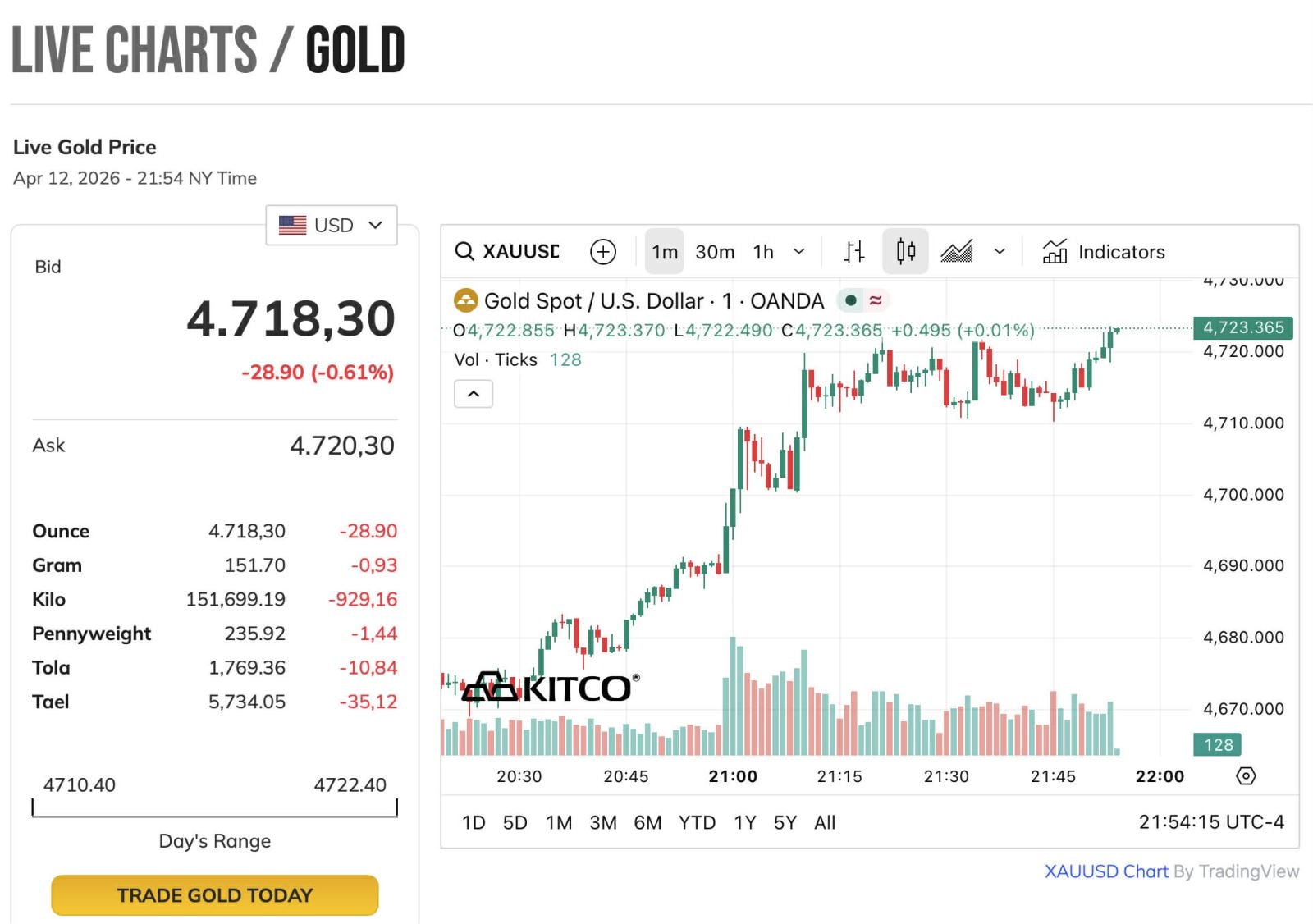Select the Candles chart style icon

(905, 251)
